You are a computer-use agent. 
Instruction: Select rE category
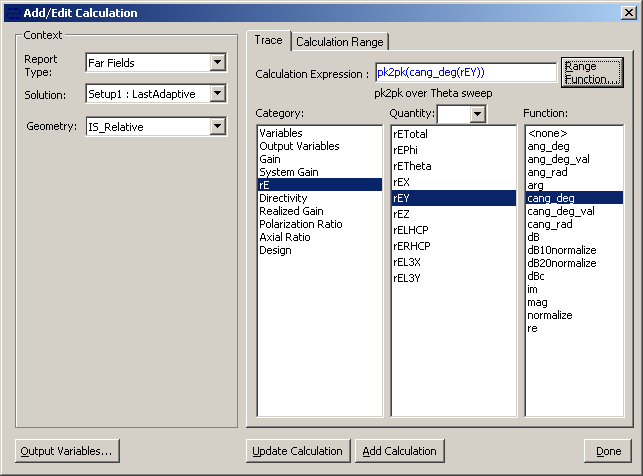320,185
